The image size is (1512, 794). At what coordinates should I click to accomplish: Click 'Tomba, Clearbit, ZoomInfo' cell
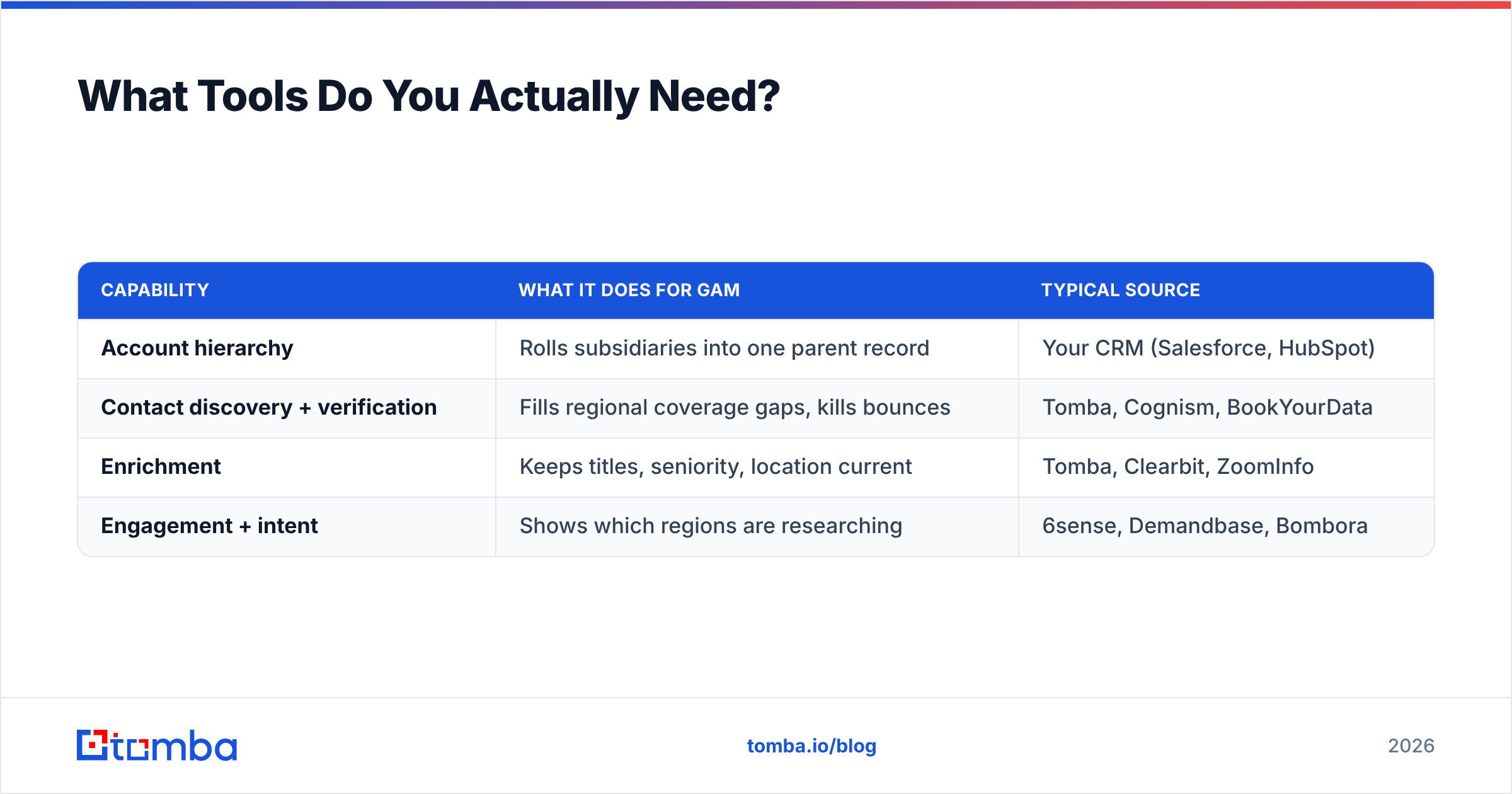[x=1227, y=467]
